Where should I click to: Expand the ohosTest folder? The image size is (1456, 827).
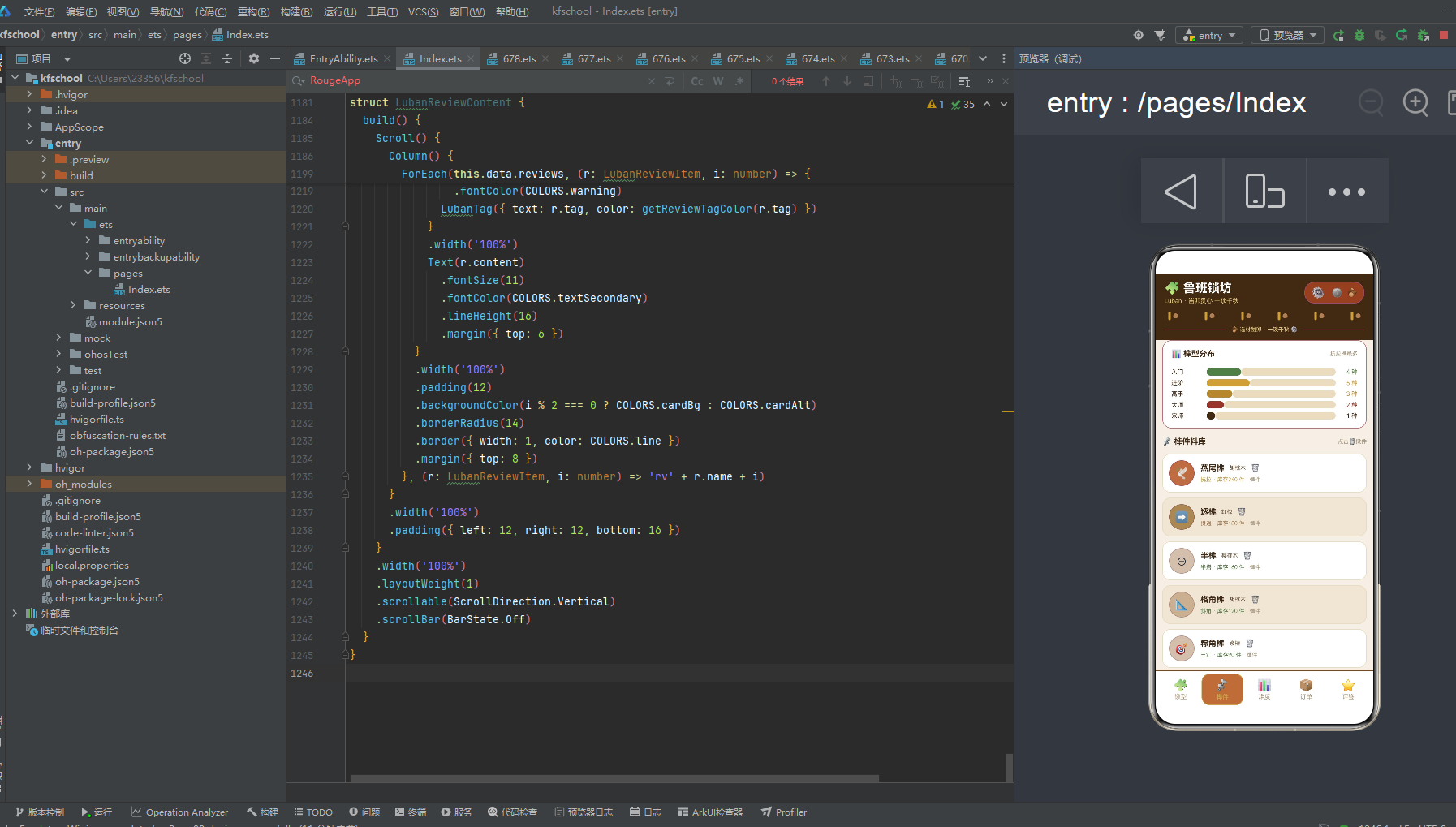coord(58,354)
